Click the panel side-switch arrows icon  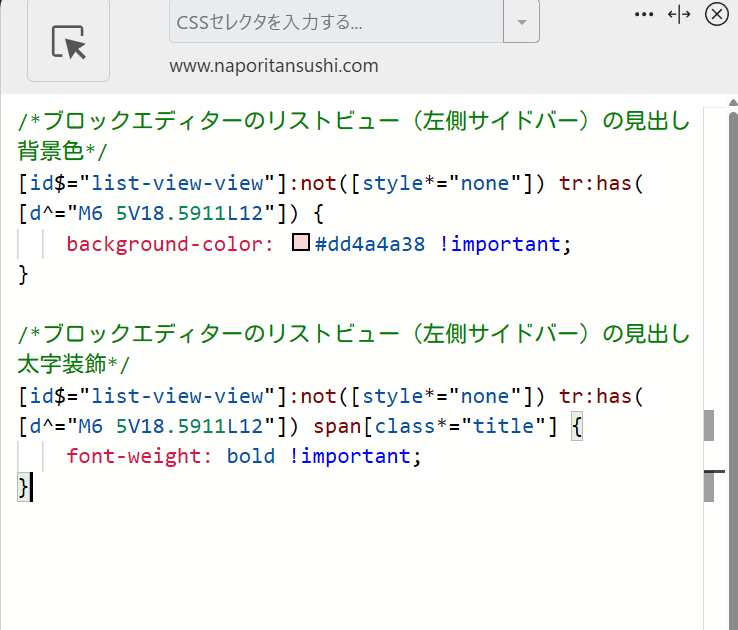coord(679,14)
